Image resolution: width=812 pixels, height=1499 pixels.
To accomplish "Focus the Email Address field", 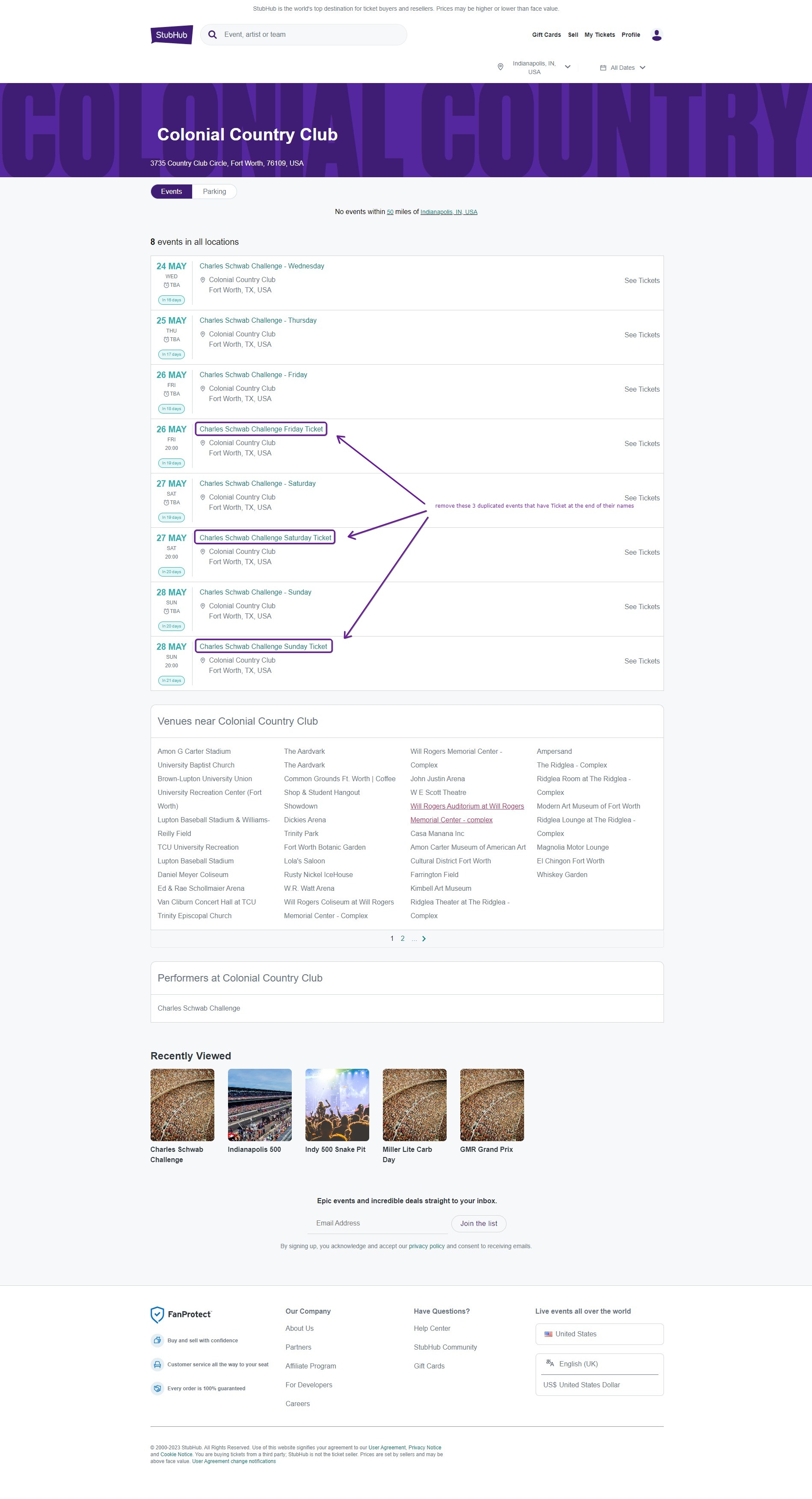I will [x=377, y=1223].
